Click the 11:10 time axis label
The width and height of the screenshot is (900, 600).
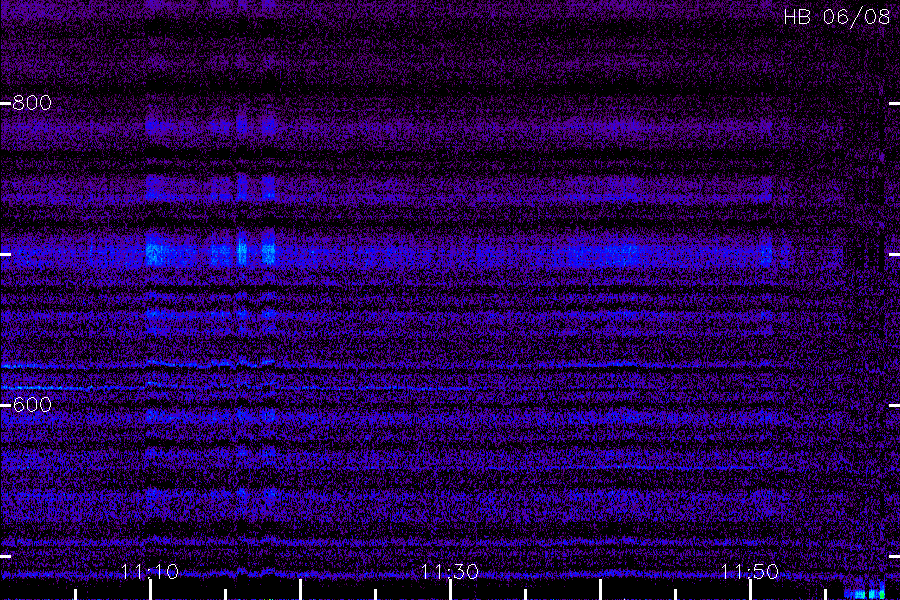pos(150,572)
